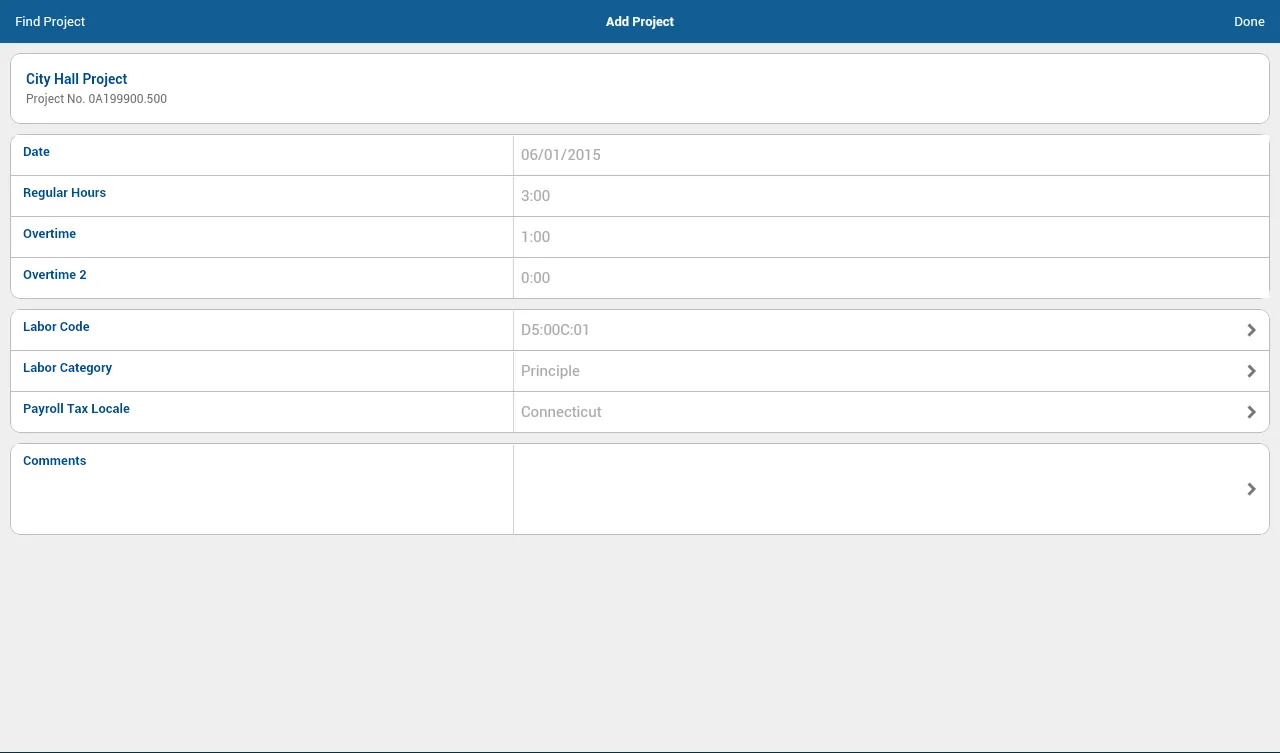
Task: Click the Date field label
Action: [36, 152]
